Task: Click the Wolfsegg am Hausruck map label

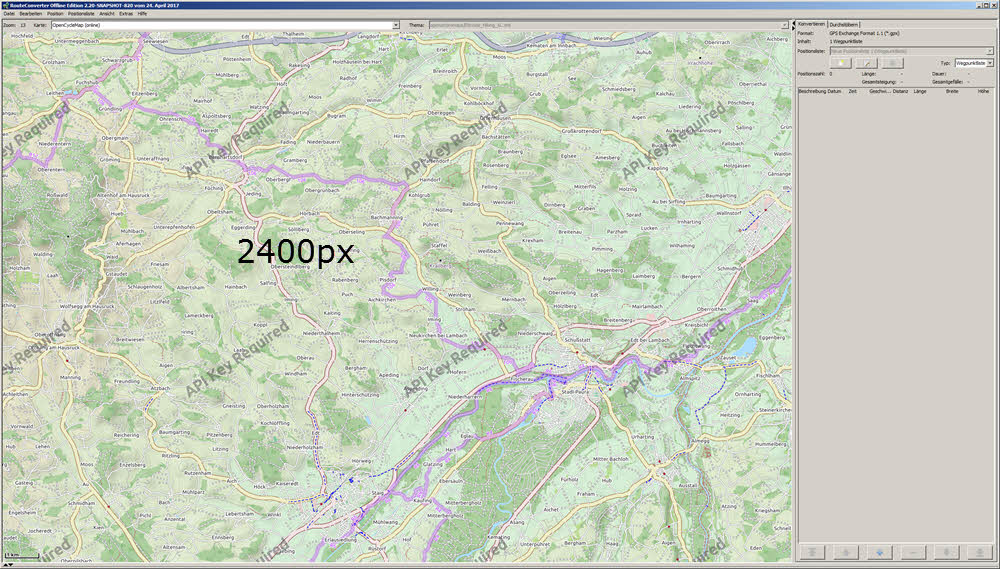Action: tap(87, 306)
